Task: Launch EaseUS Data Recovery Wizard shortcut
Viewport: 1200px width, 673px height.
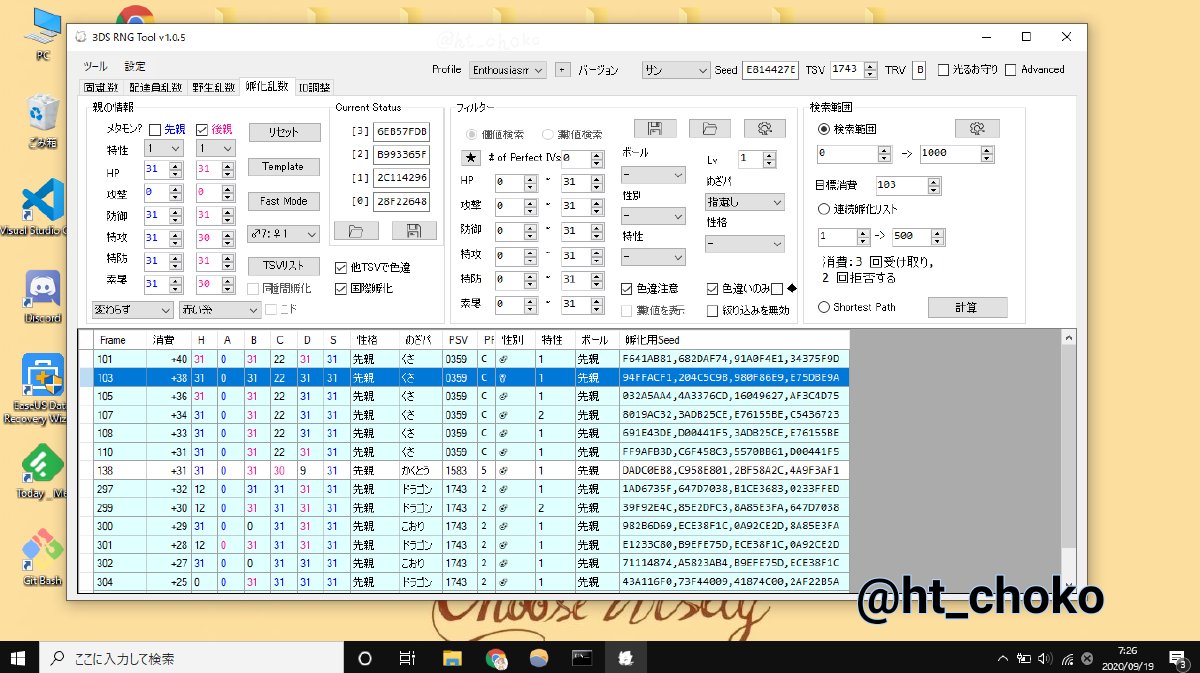Action: [43, 390]
